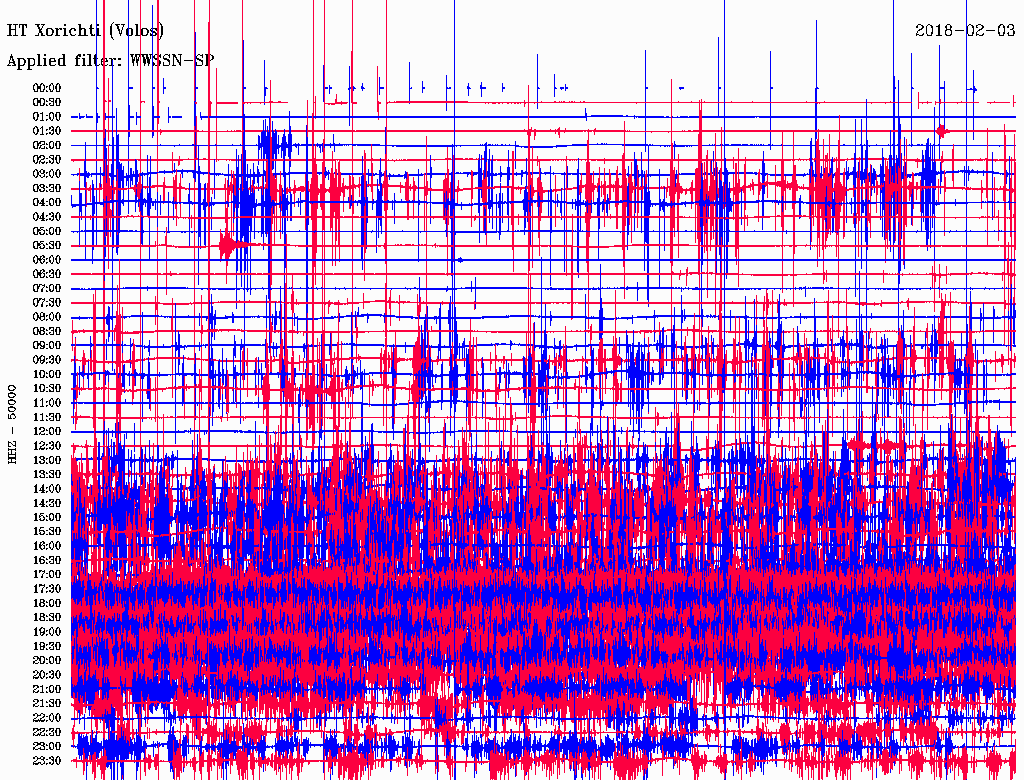This screenshot has height=780, width=1024.
Task: Click the red event blob on the 01:30 trace
Action: pyautogui.click(x=942, y=131)
